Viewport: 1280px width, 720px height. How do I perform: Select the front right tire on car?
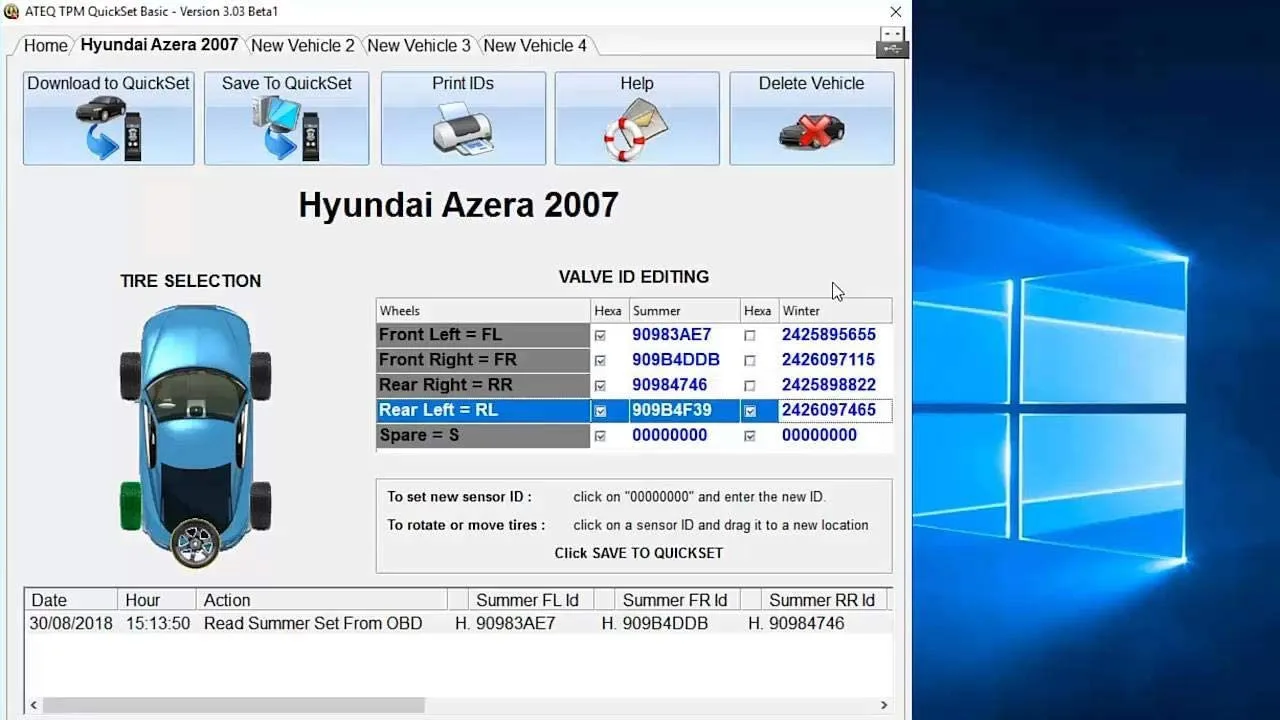click(261, 375)
